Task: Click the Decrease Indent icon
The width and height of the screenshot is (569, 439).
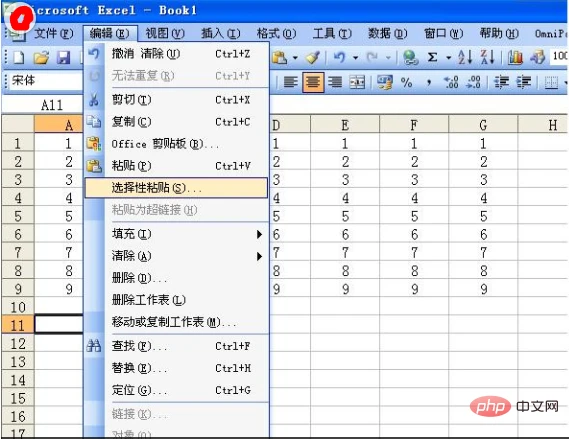Action: pos(502,83)
